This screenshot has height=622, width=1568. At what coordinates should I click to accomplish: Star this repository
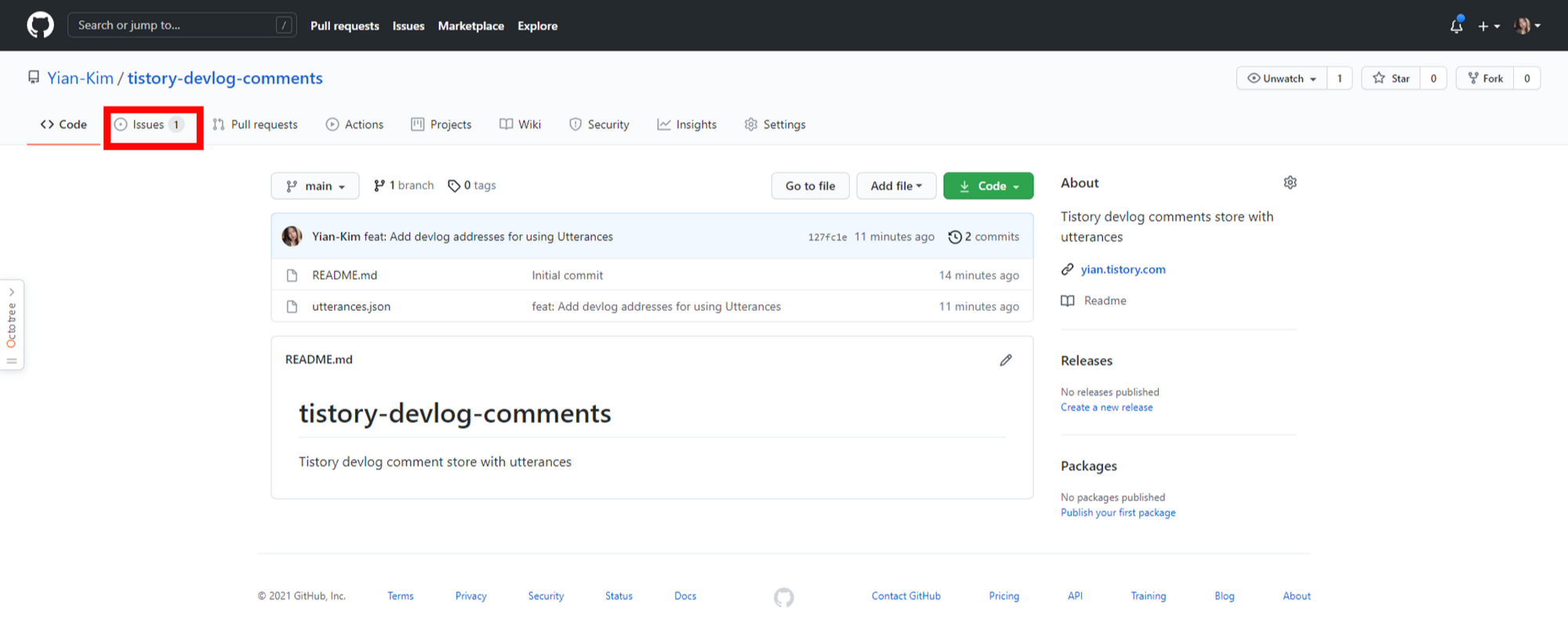(1392, 78)
